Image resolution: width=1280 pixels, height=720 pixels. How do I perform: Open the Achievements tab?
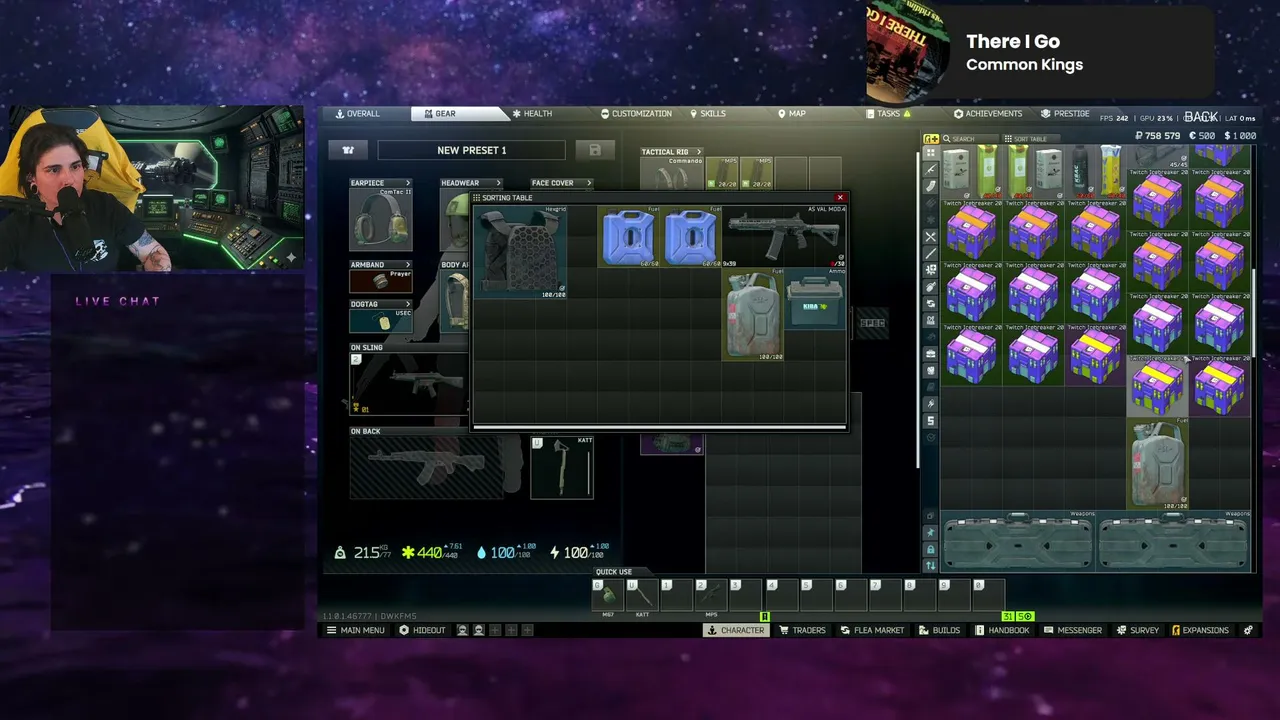tap(988, 114)
